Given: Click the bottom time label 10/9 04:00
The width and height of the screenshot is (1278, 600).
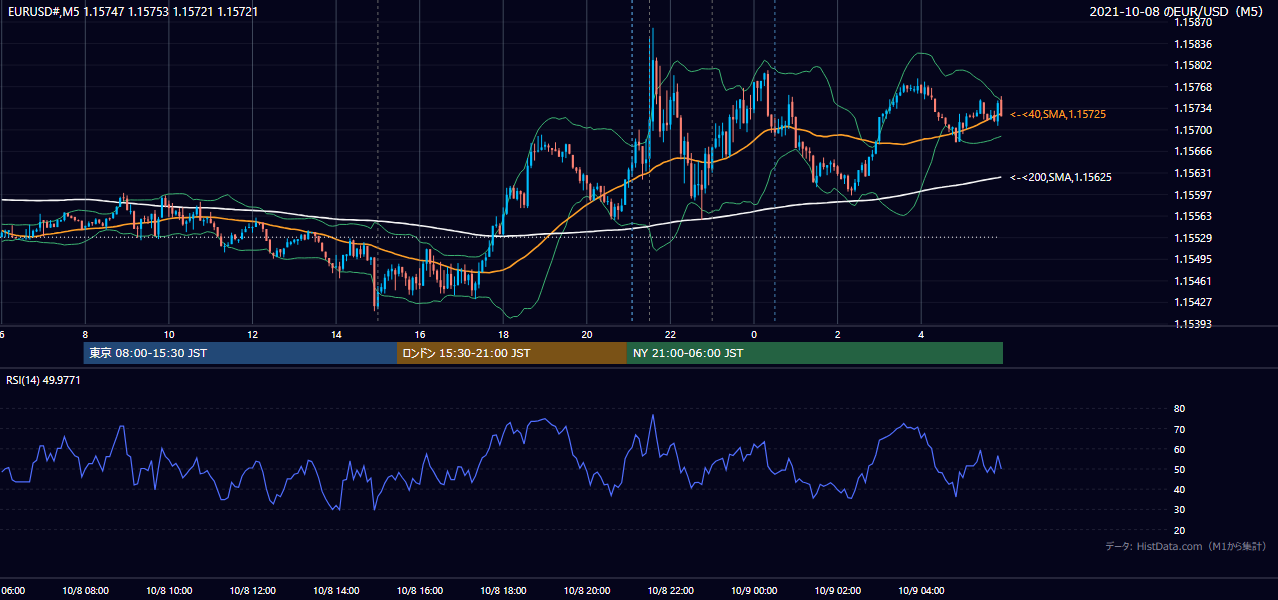Looking at the screenshot, I should coord(921,591).
